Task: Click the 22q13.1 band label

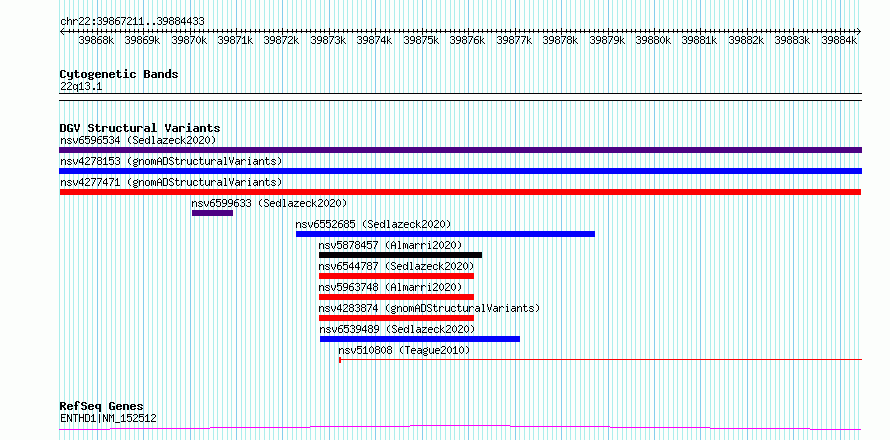Action: (81, 87)
